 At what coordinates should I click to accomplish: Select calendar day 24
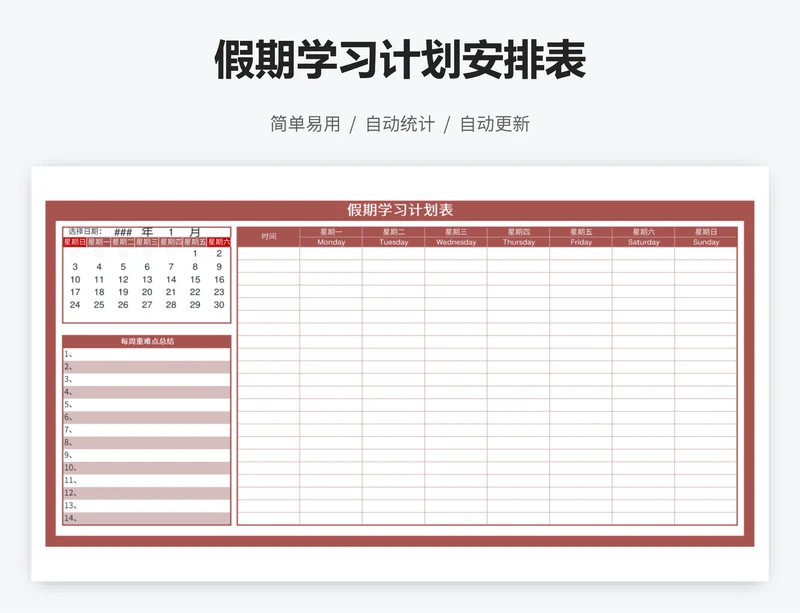[x=75, y=305]
